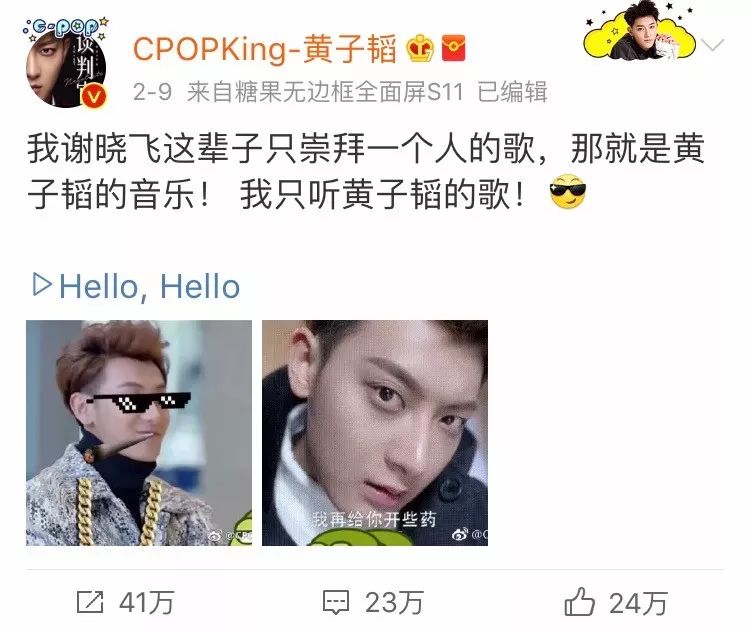Open CPOPKing-黄子韬 username link
The height and width of the screenshot is (633, 750).
coord(265,49)
